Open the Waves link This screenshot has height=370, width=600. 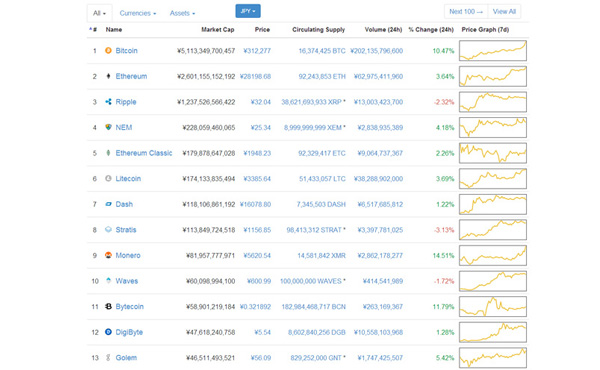(x=127, y=281)
